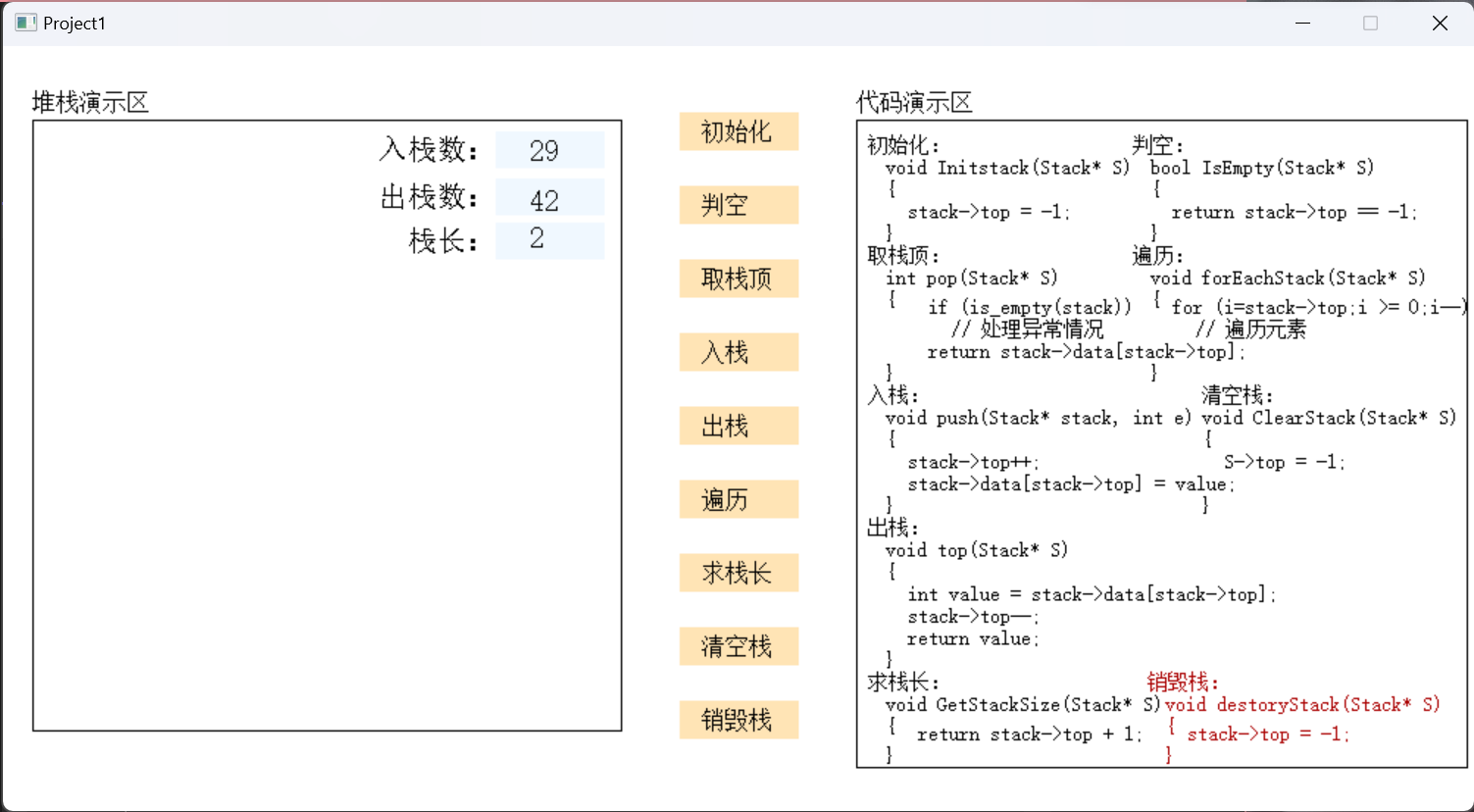Image resolution: width=1474 pixels, height=812 pixels.
Task: Click the 入栈数 label text
Action: (x=429, y=150)
